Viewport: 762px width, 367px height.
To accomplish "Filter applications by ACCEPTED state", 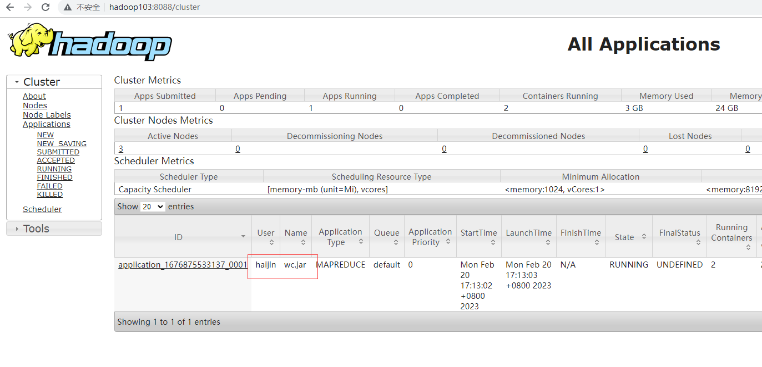I will [56, 160].
